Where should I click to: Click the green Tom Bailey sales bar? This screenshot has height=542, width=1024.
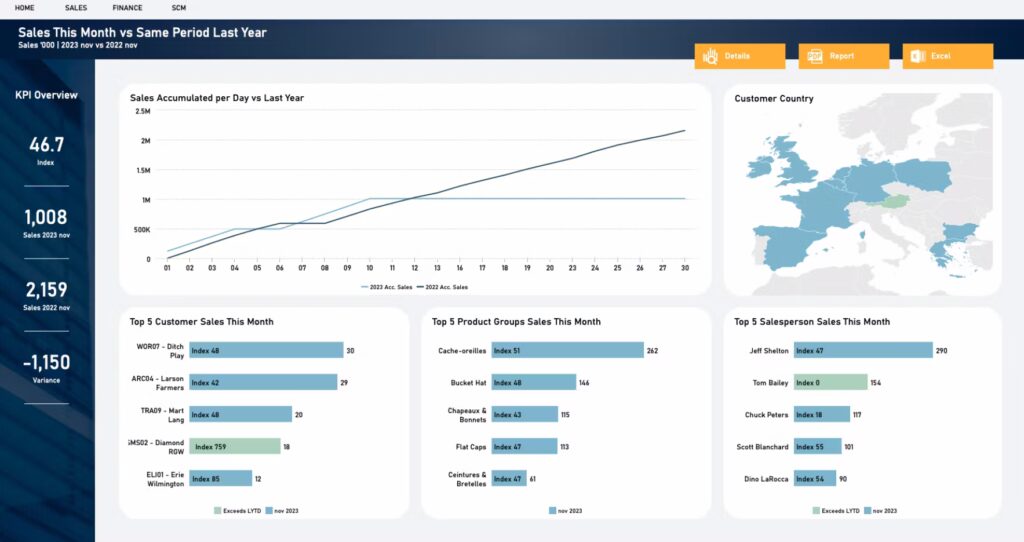(x=831, y=383)
